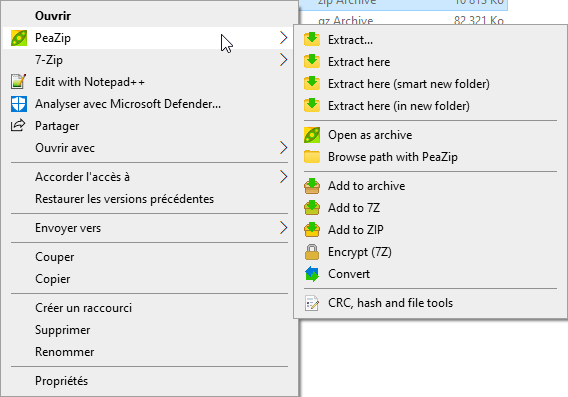Select Add to 7Z option
This screenshot has width=568, height=397.
[x=430, y=208]
